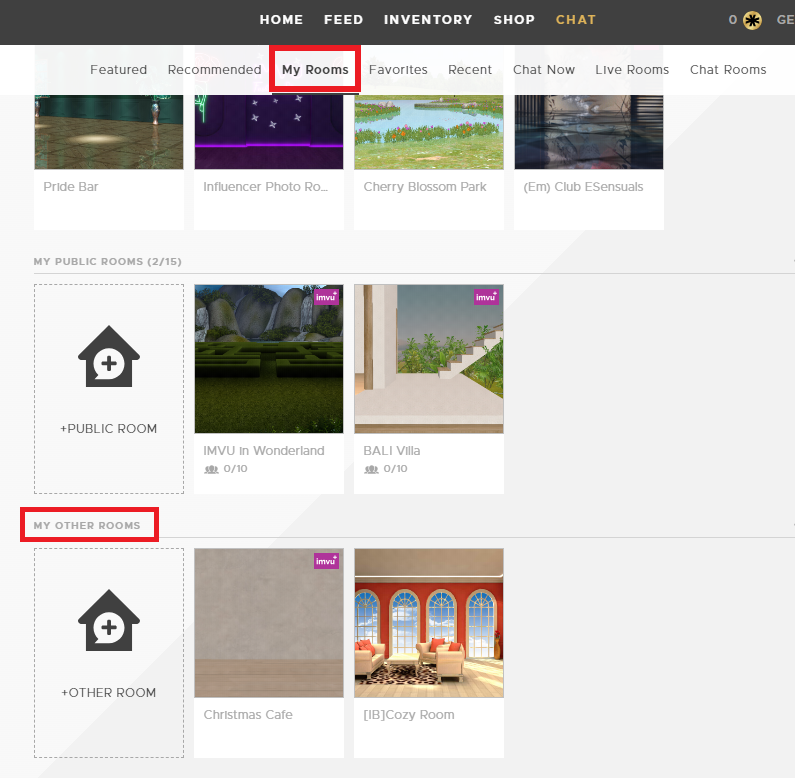Open the SHOP section
This screenshot has width=795, height=778.
(x=514, y=20)
